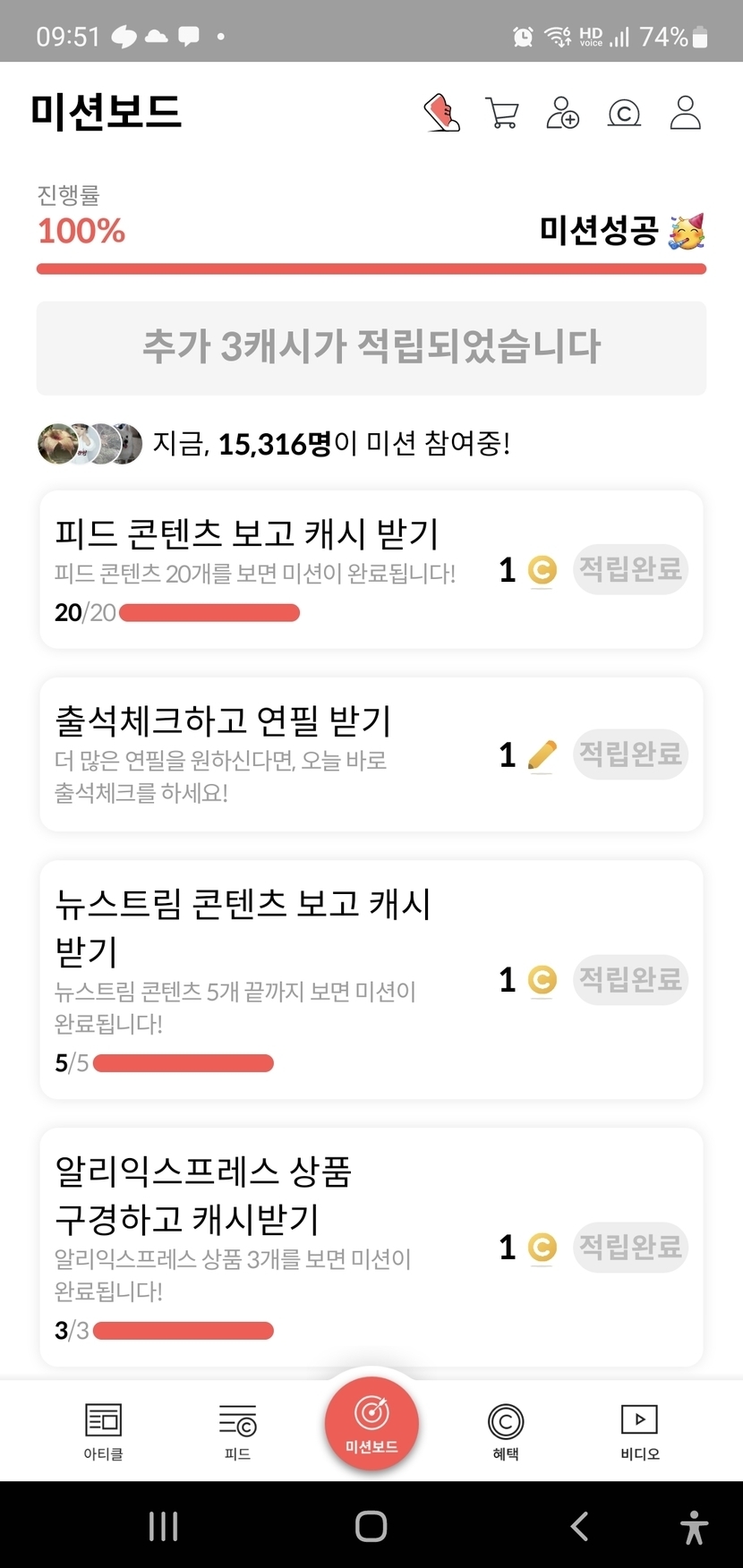Switch to the 피드 tab

coord(237,1430)
